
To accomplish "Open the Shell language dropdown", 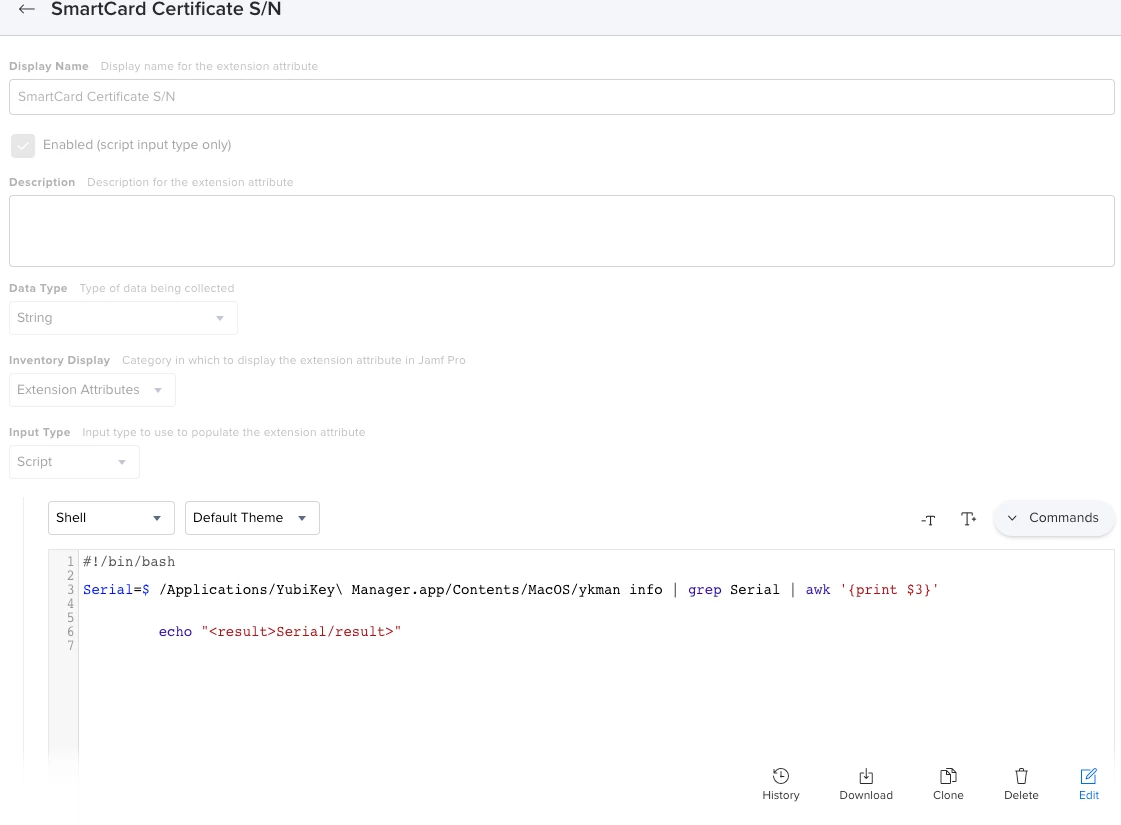I will click(111, 518).
